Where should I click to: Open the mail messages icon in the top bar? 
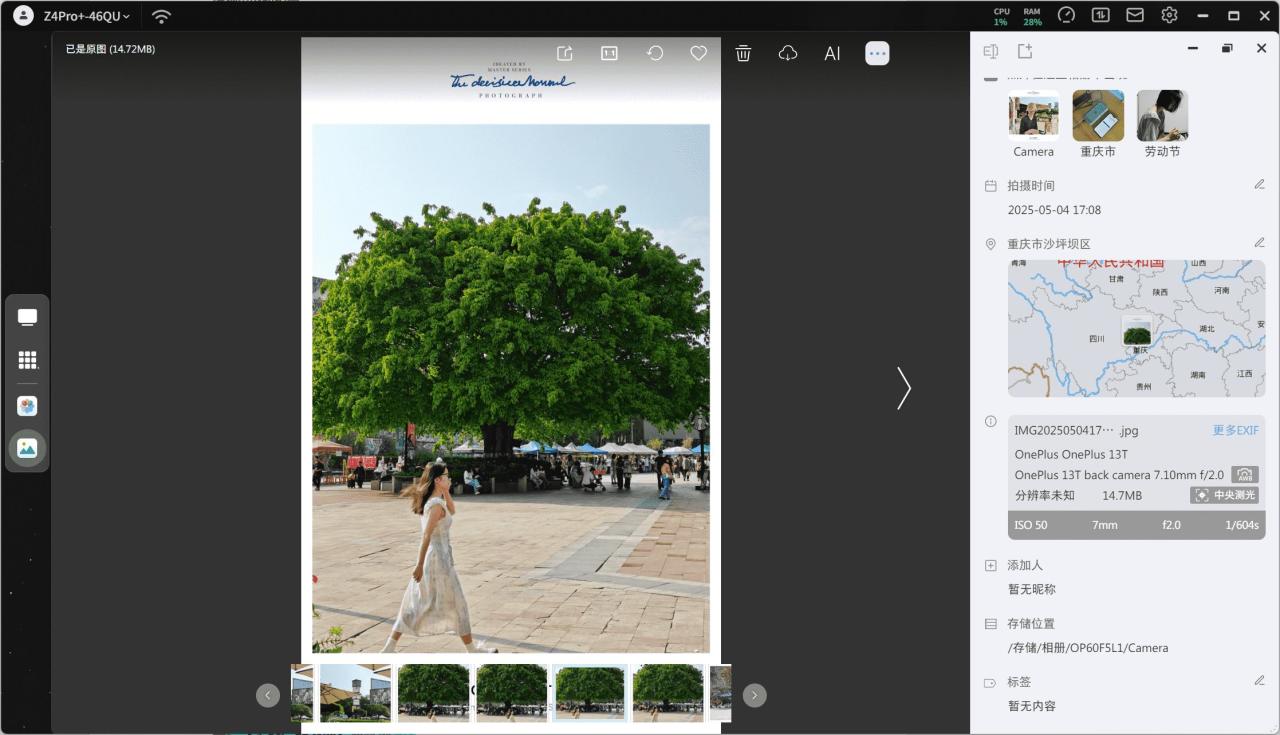[x=1135, y=16]
